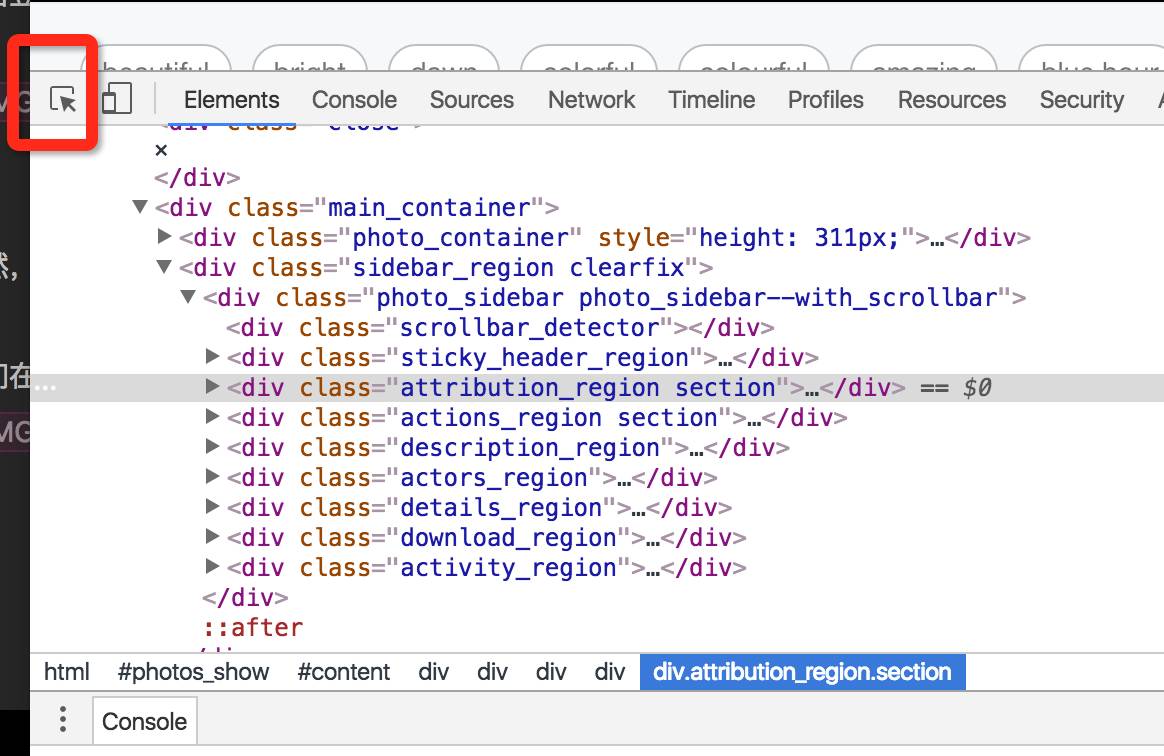Toggle the device toolbar icon
Image resolution: width=1164 pixels, height=756 pixels.
coord(117,98)
